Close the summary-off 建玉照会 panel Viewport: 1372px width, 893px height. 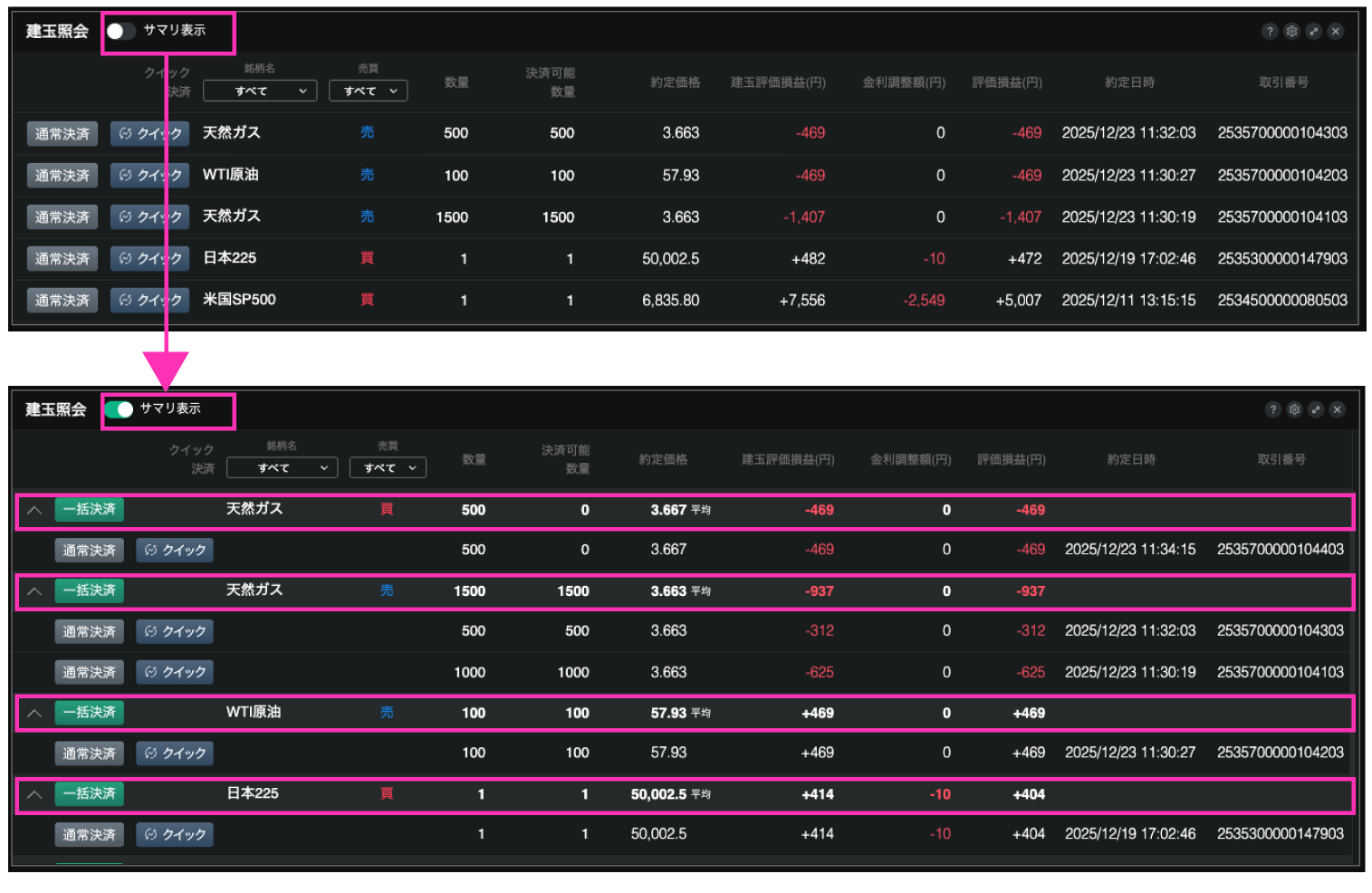pos(1336,32)
